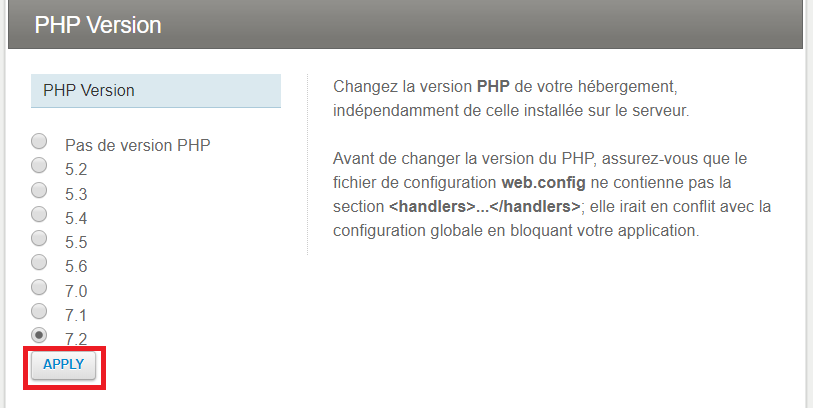813x408 pixels.
Task: Click the 7.0 version label
Action: coord(76,291)
